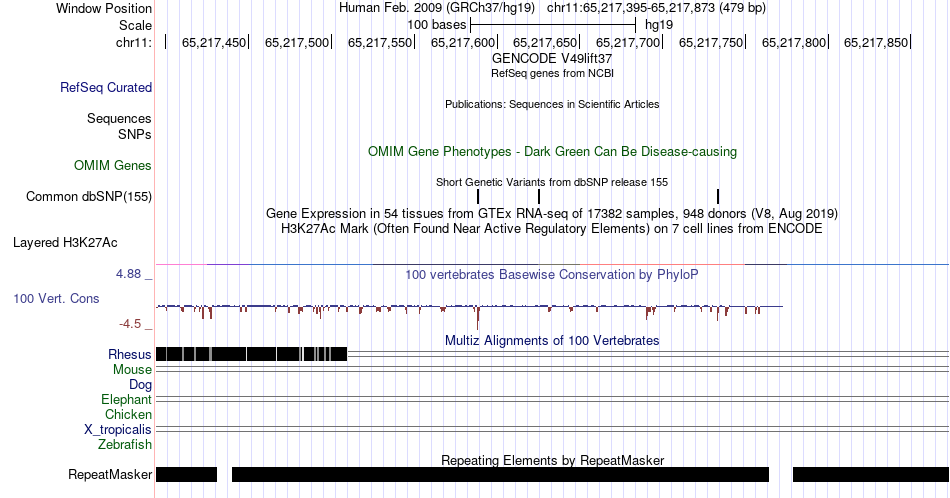Click the Layered H3K27Ac track label
Image resolution: width=950 pixels, height=498 pixels.
click(x=65, y=242)
